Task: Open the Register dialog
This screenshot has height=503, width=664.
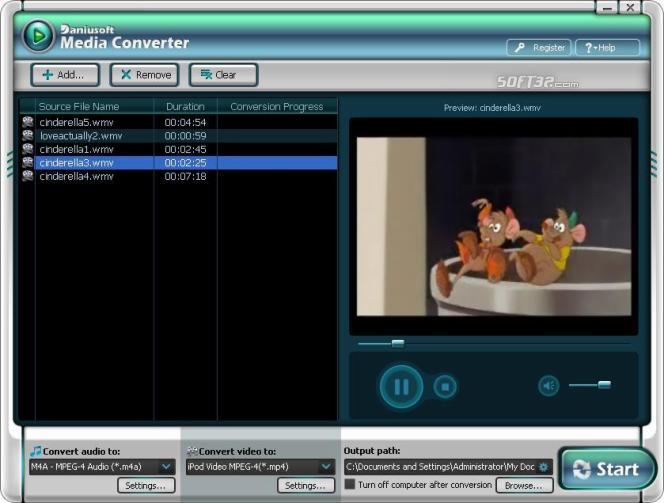Action: coord(539,47)
